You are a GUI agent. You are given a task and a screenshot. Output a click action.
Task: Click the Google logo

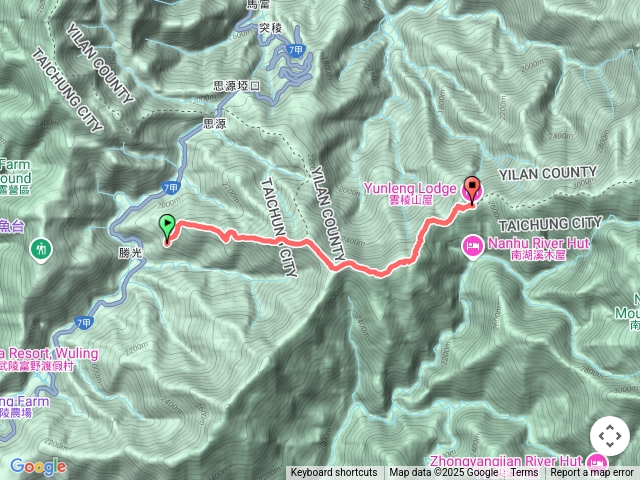38,466
